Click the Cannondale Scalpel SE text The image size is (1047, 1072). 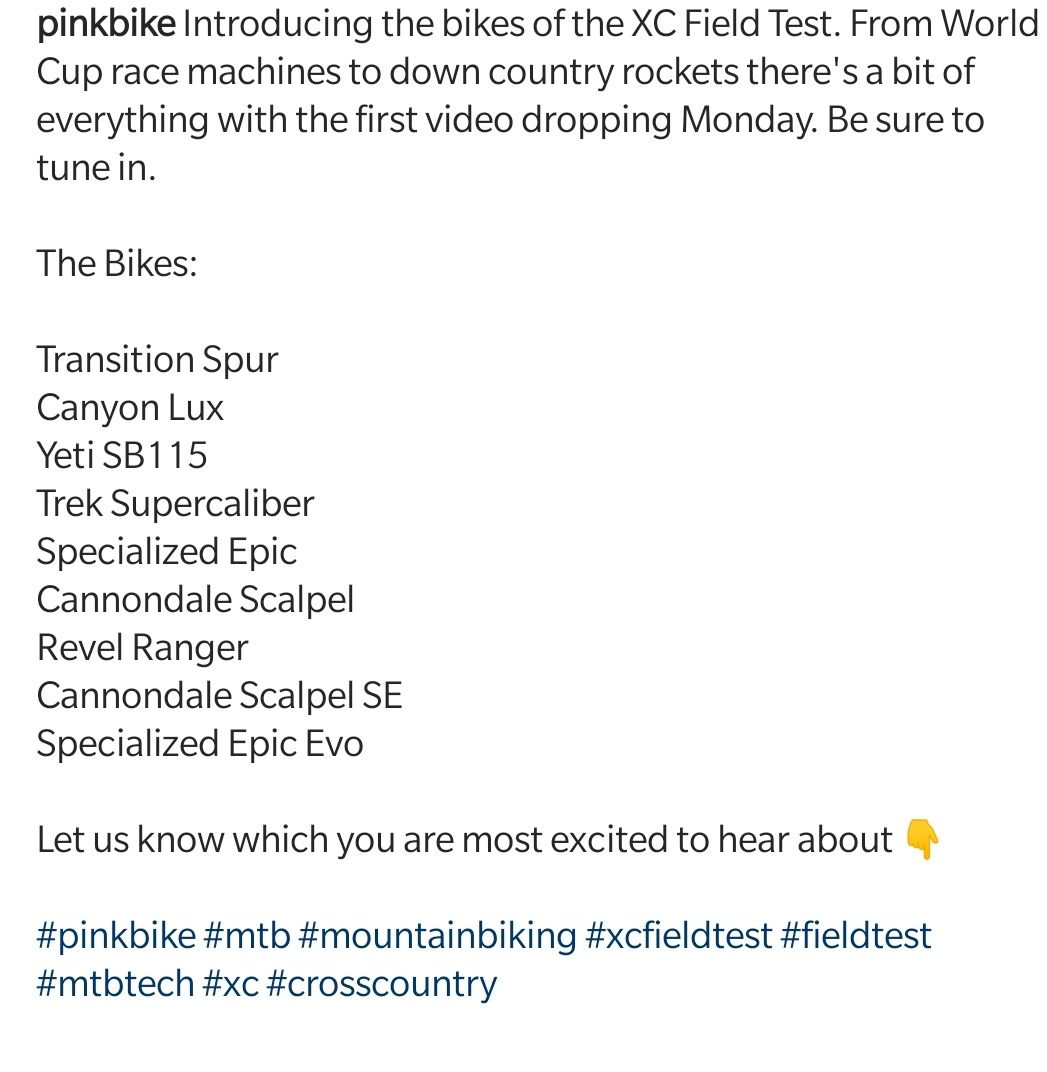[x=220, y=696]
